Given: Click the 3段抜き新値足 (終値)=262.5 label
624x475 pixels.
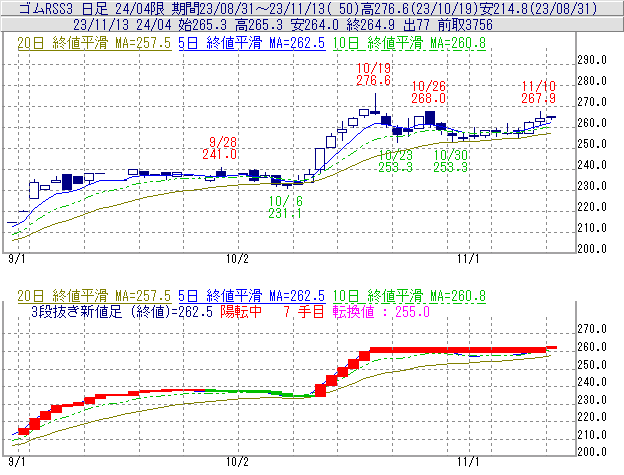Looking at the screenshot, I should pos(122,311).
